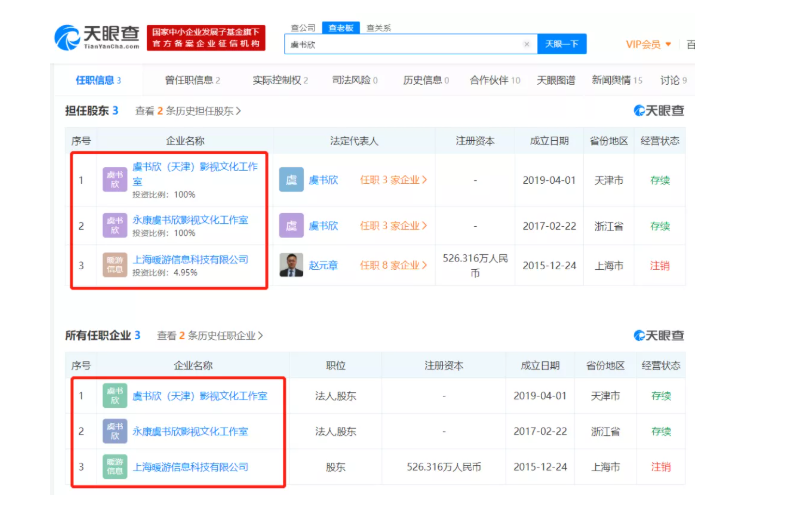The height and width of the screenshot is (507, 806).
Task: Open 赵元章's photo thumbnail
Action: [x=291, y=265]
